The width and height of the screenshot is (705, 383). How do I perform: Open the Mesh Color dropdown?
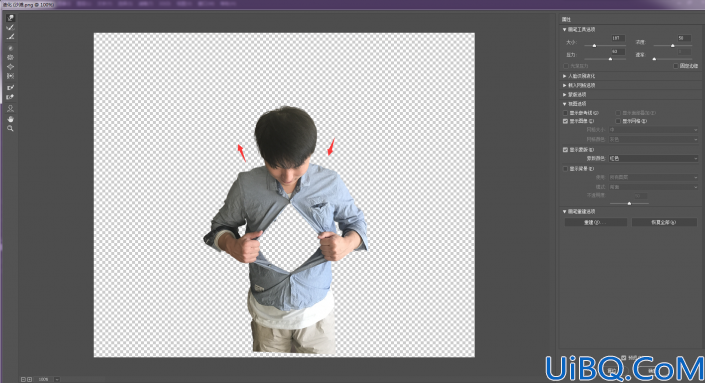point(653,140)
